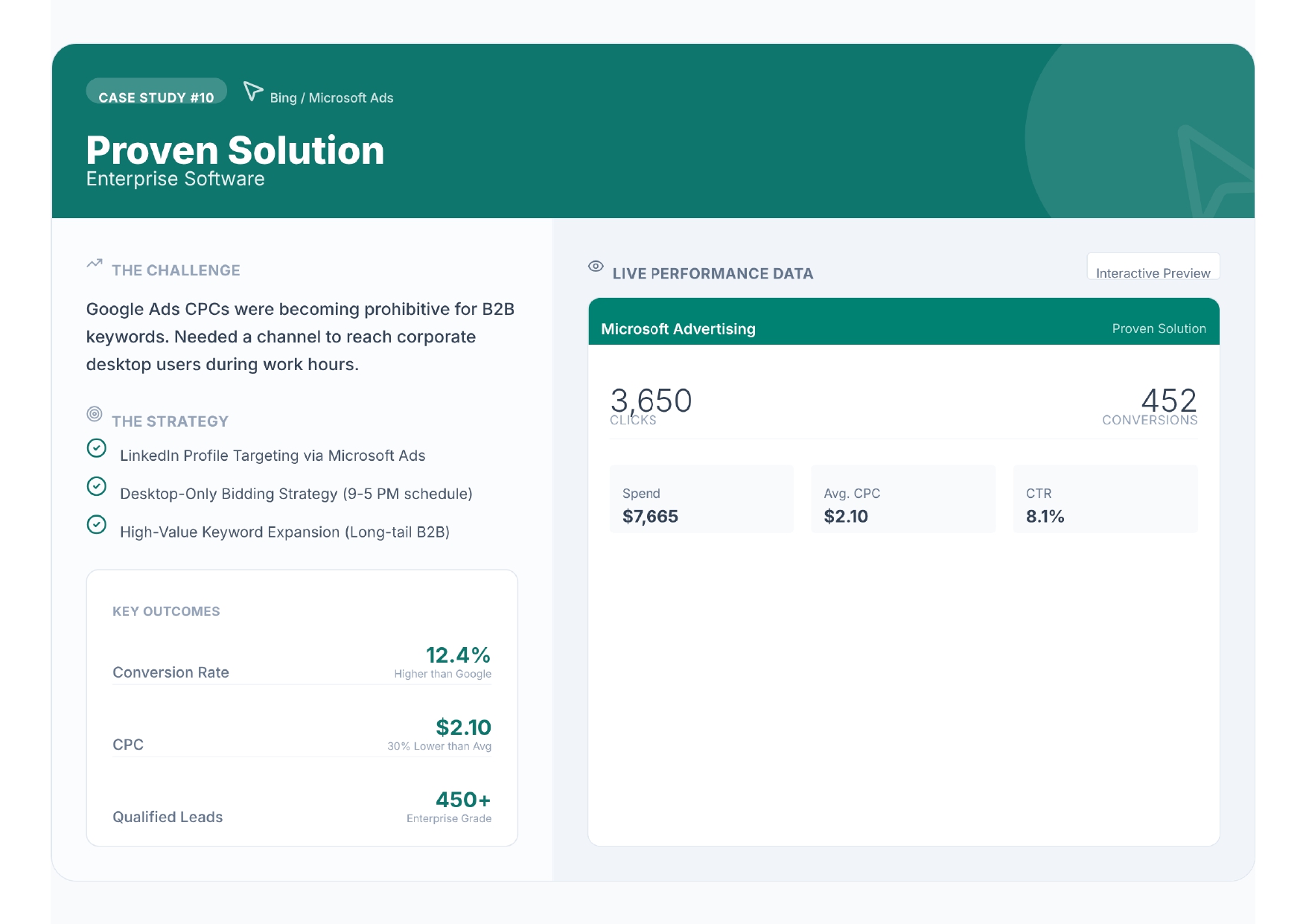Click the $2.10 value in Key Outcomes
The width and height of the screenshot is (1306, 924).
[x=463, y=727]
